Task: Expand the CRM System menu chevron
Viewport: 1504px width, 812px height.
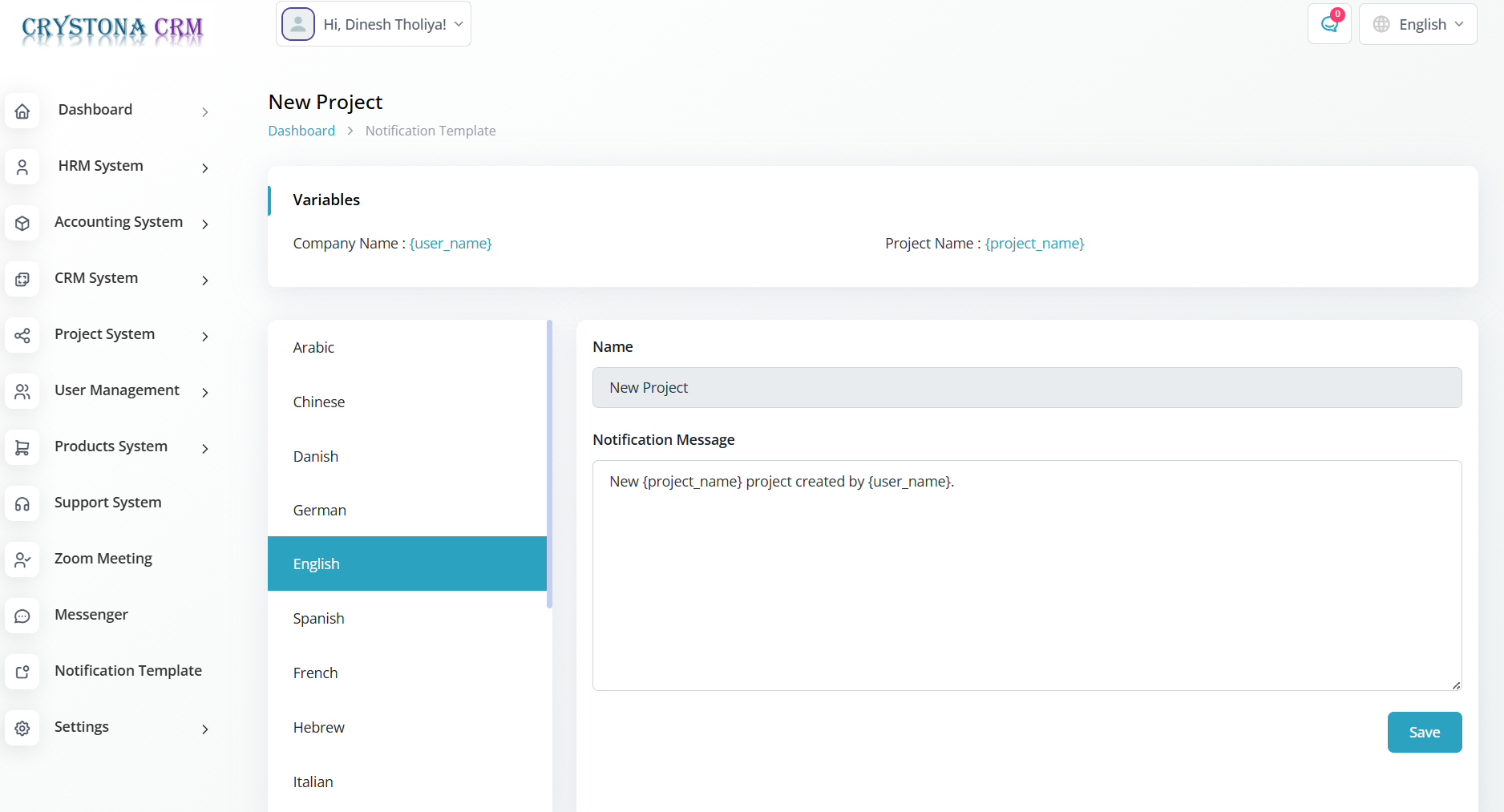Action: tap(205, 280)
